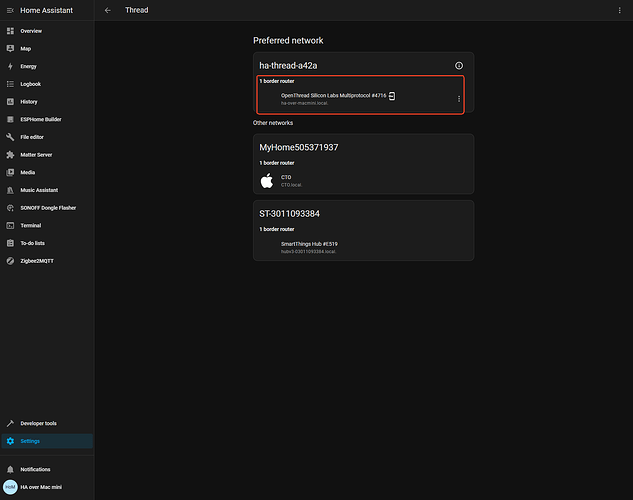The image size is (633, 500).
Task: Select the CTO border router entry
Action: (x=286, y=177)
